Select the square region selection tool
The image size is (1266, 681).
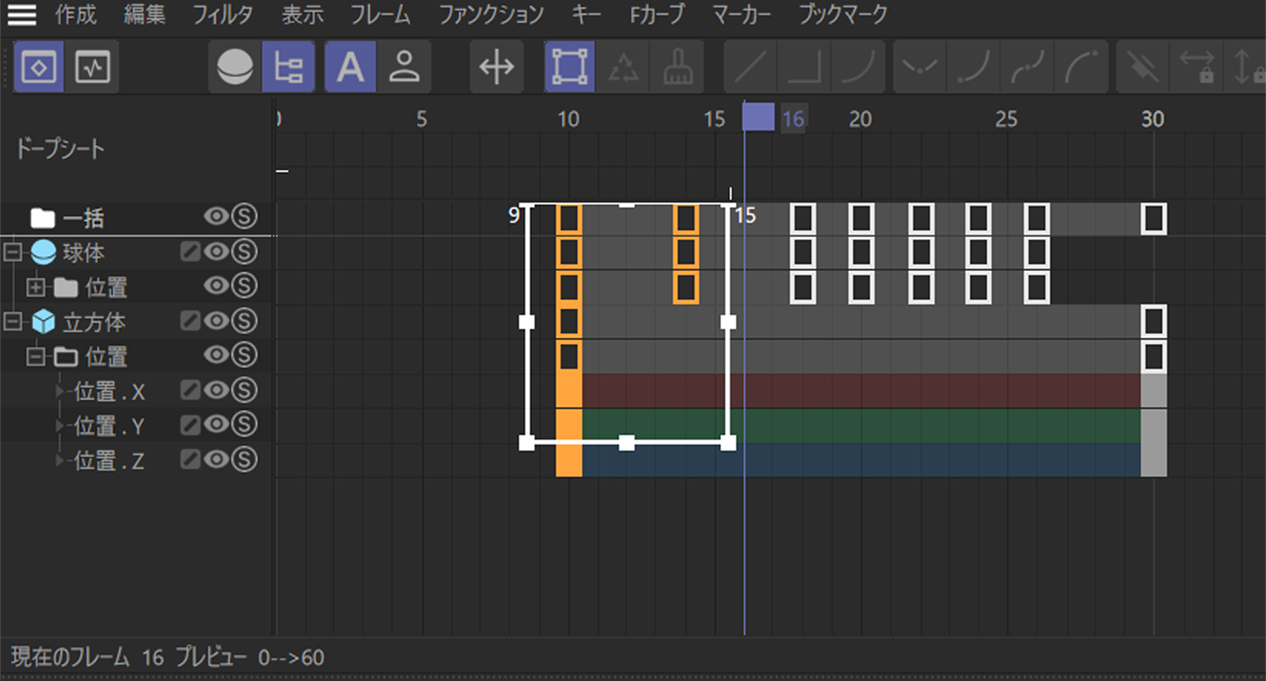click(x=570, y=67)
